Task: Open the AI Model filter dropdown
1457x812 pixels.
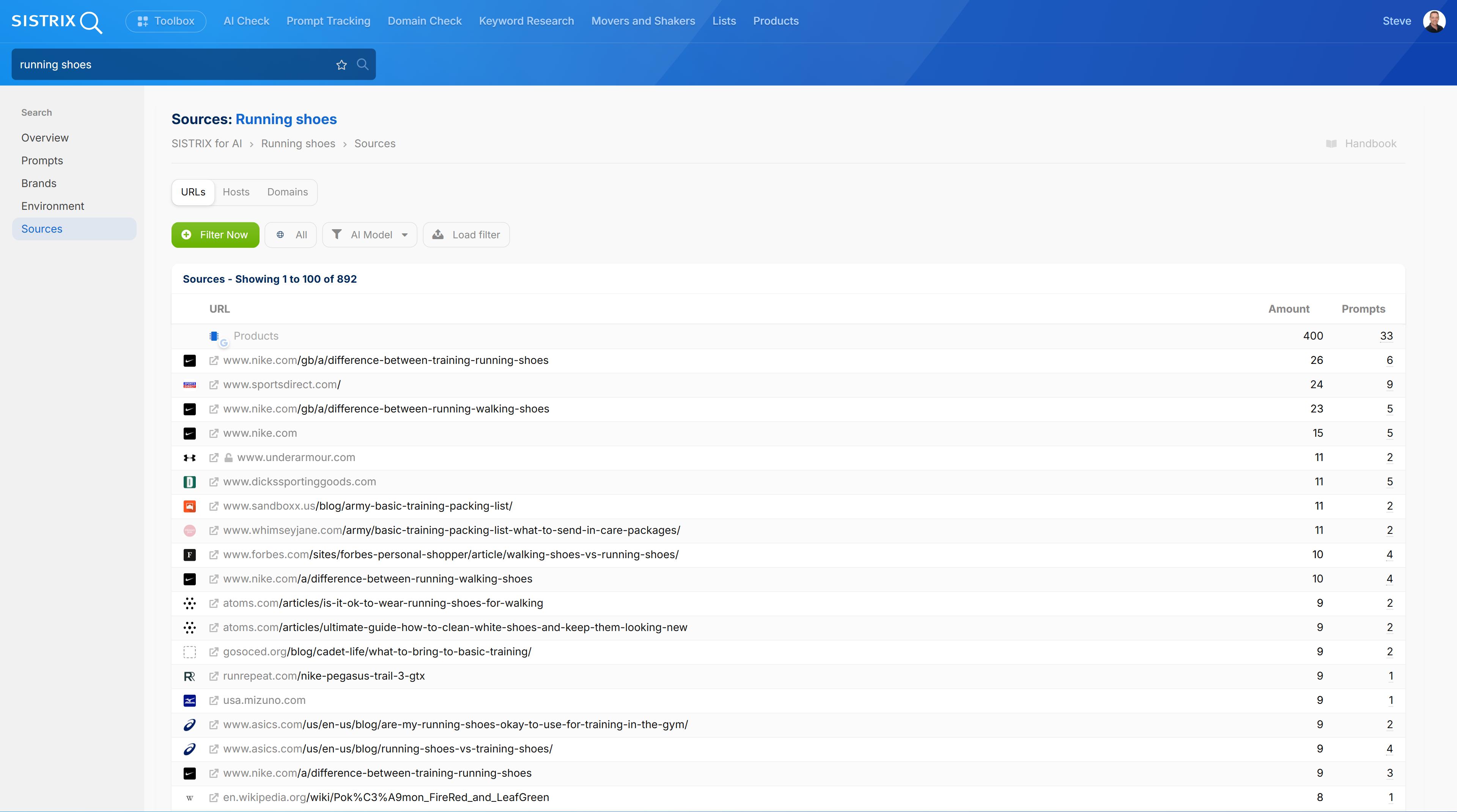Action: (x=370, y=234)
